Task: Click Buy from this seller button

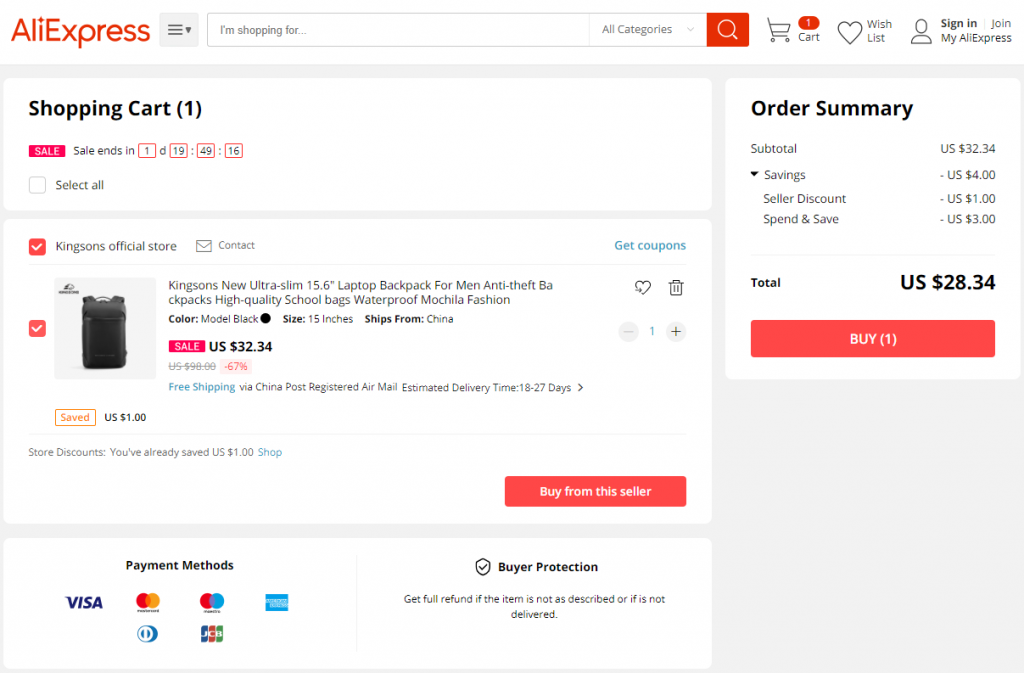Action: point(596,491)
